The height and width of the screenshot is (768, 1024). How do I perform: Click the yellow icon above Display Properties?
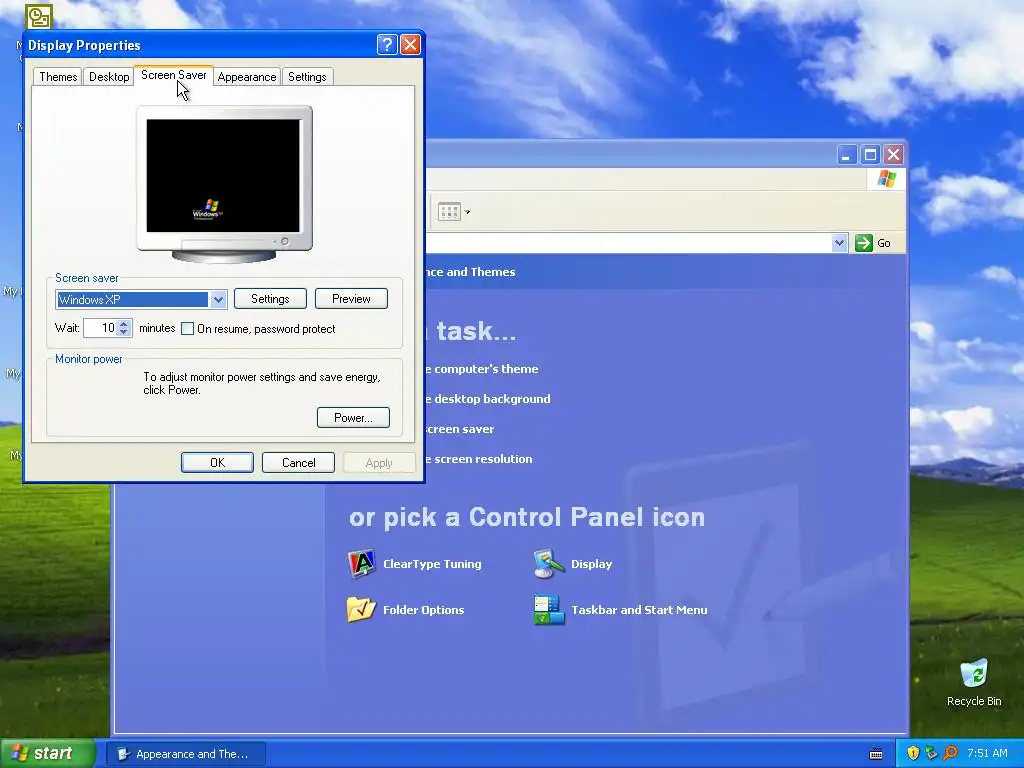tap(39, 16)
